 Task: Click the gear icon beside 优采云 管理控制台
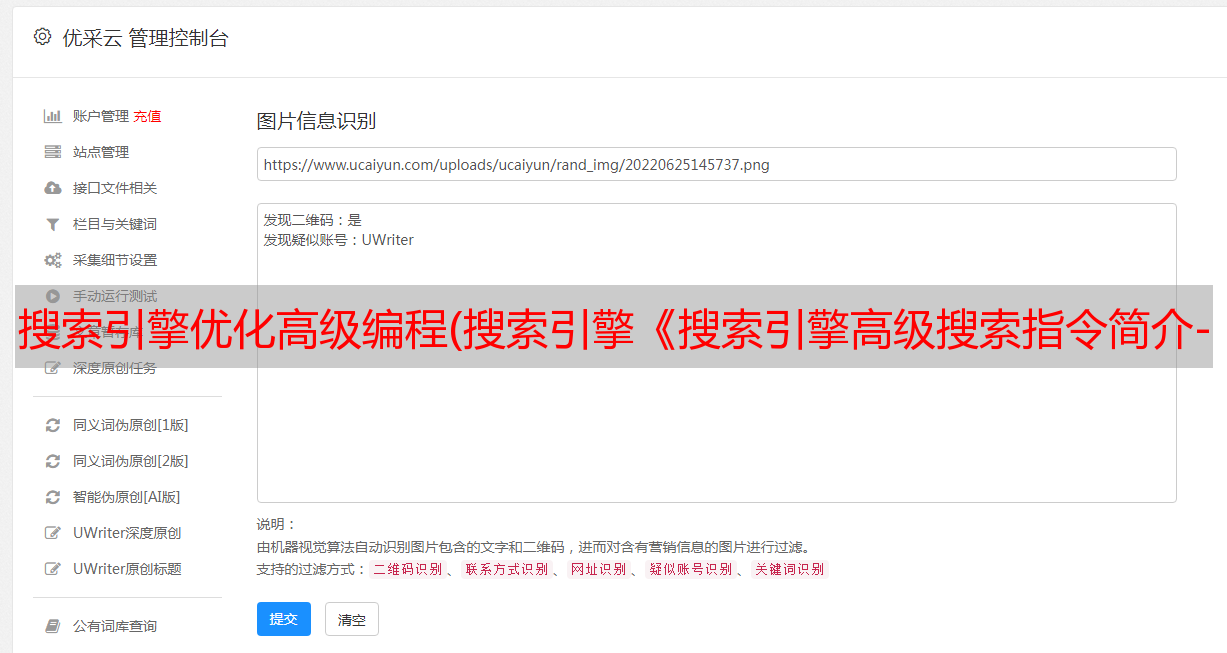click(x=42, y=37)
